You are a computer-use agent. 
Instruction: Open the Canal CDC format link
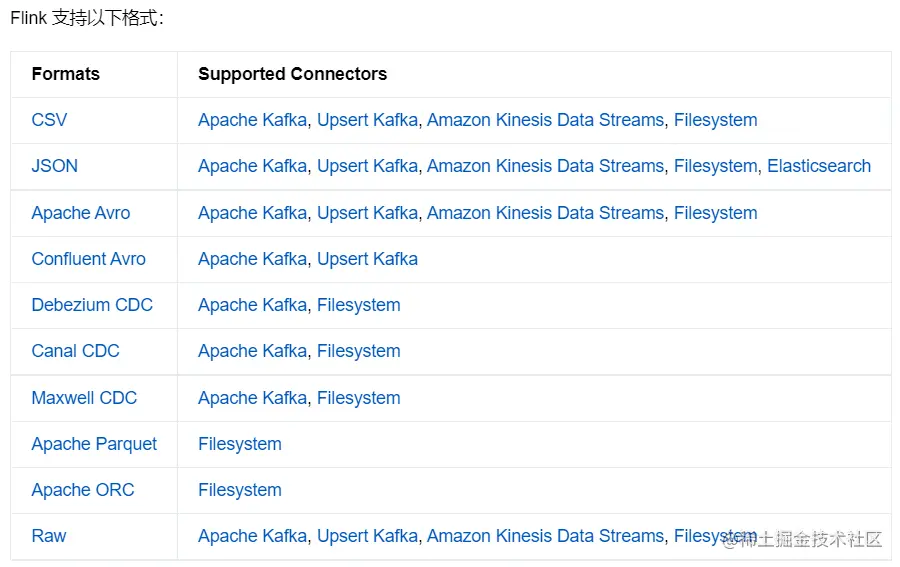[76, 351]
